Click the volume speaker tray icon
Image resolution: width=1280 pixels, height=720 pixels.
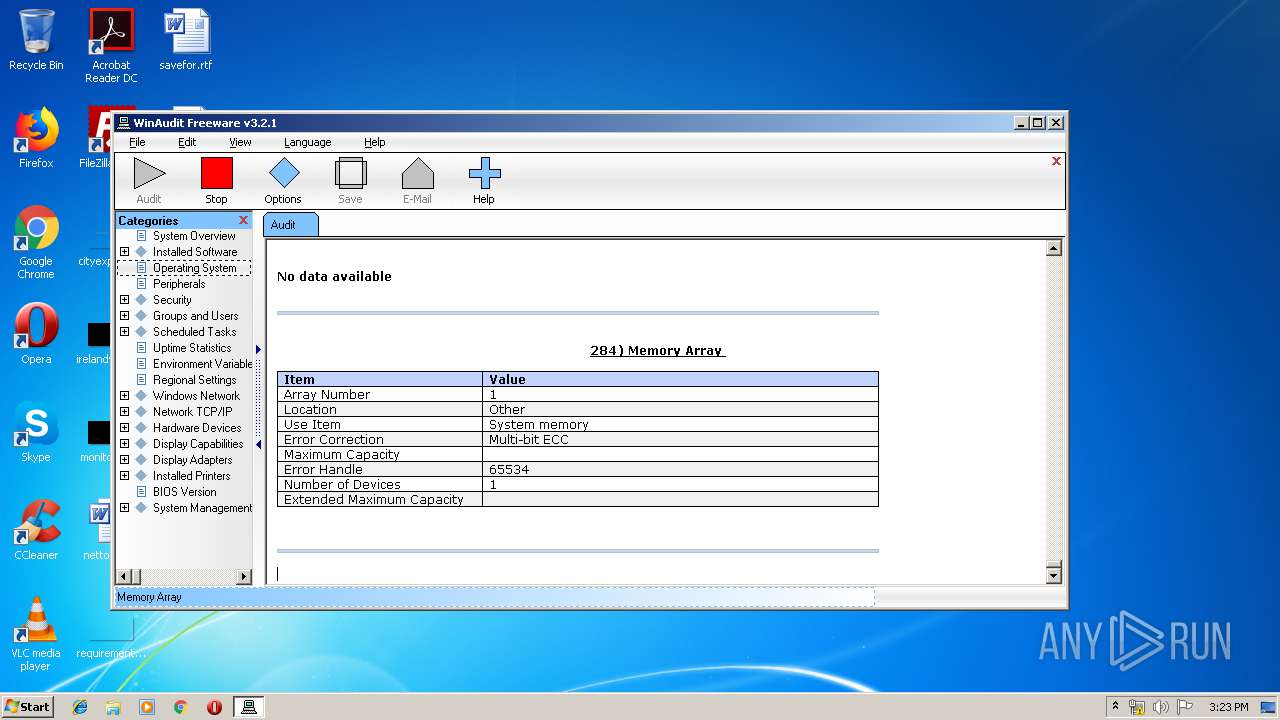1161,707
